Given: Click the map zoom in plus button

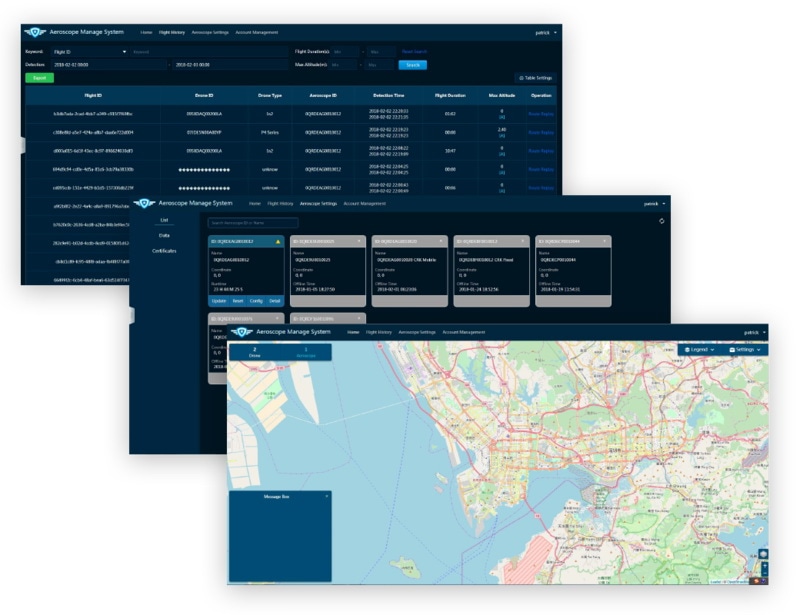Looking at the screenshot, I should point(764,566).
